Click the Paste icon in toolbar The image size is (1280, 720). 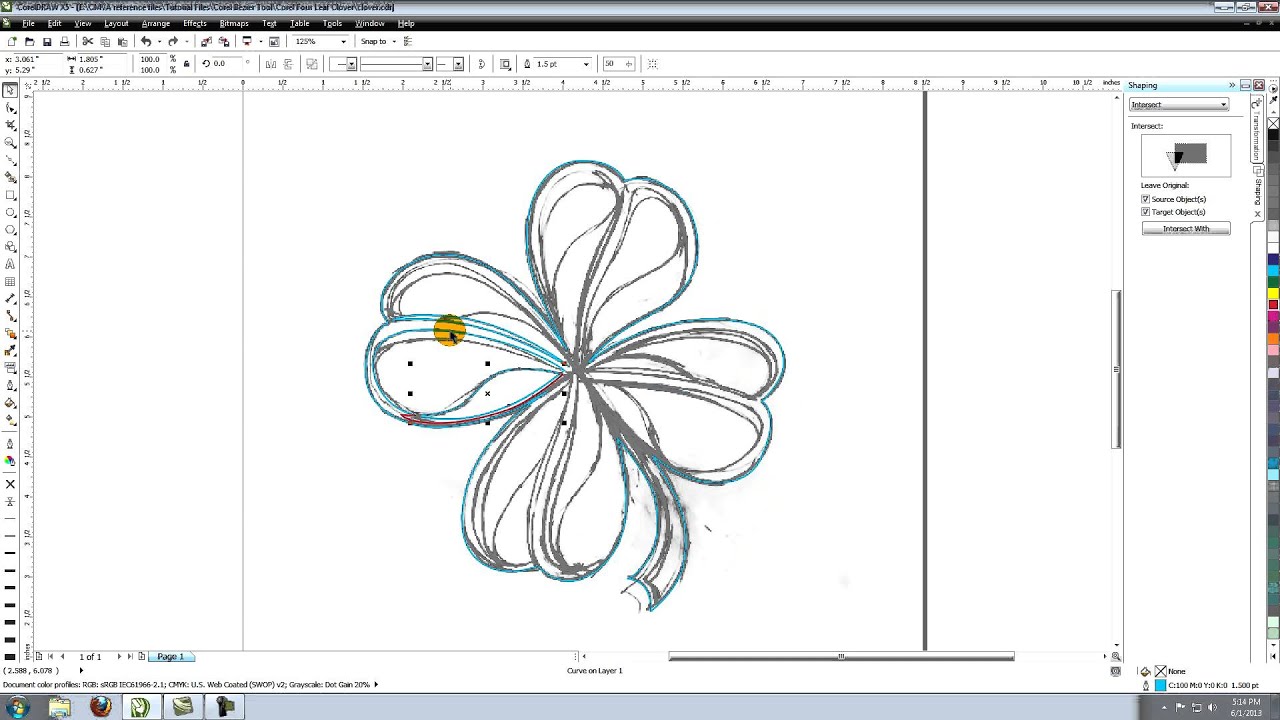(123, 41)
